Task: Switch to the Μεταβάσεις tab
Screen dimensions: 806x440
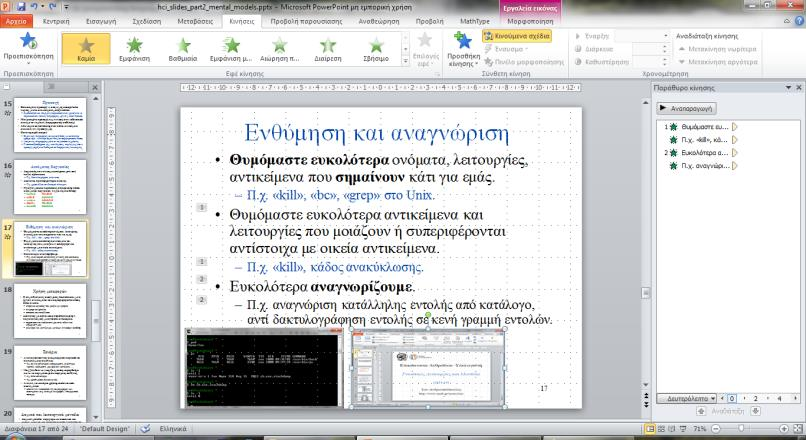Action: (195, 22)
